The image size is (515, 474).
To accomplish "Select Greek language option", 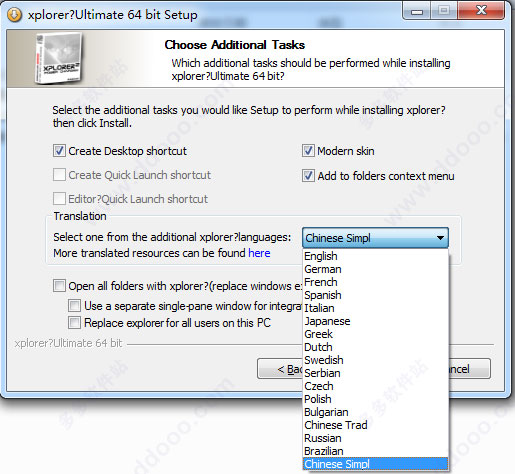I will (375, 334).
